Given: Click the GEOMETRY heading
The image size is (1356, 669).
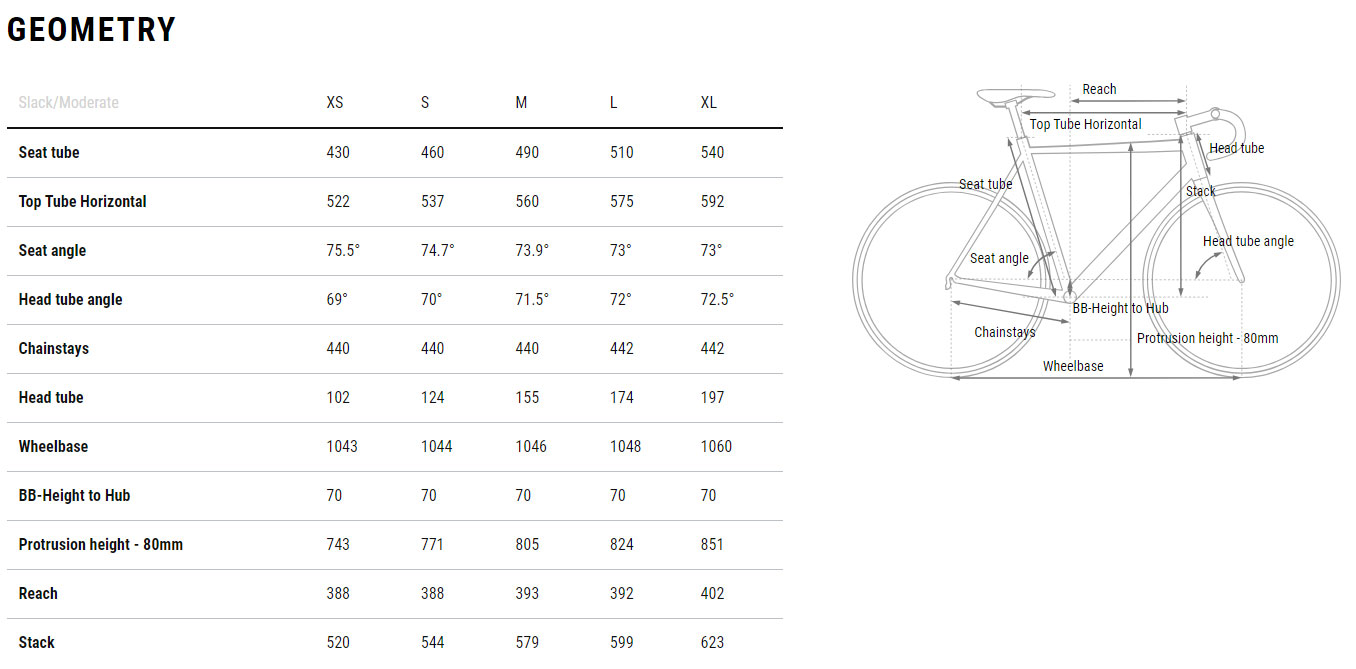Looking at the screenshot, I should pos(91,30).
